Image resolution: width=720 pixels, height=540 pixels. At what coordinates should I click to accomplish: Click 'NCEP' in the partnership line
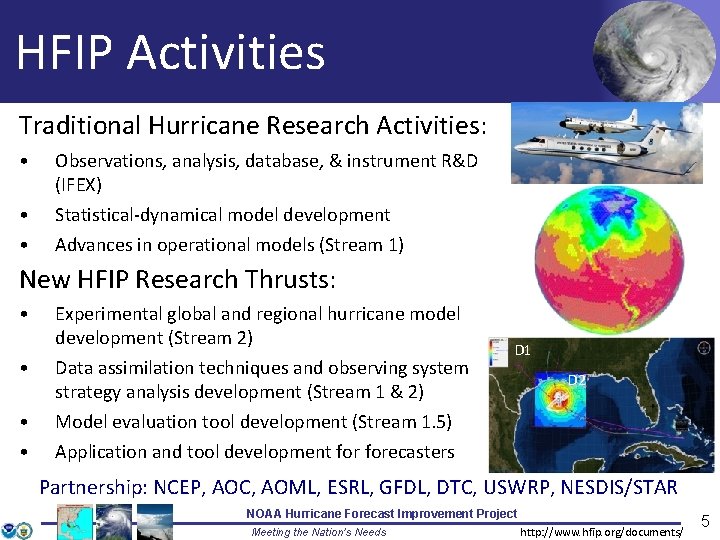177,487
